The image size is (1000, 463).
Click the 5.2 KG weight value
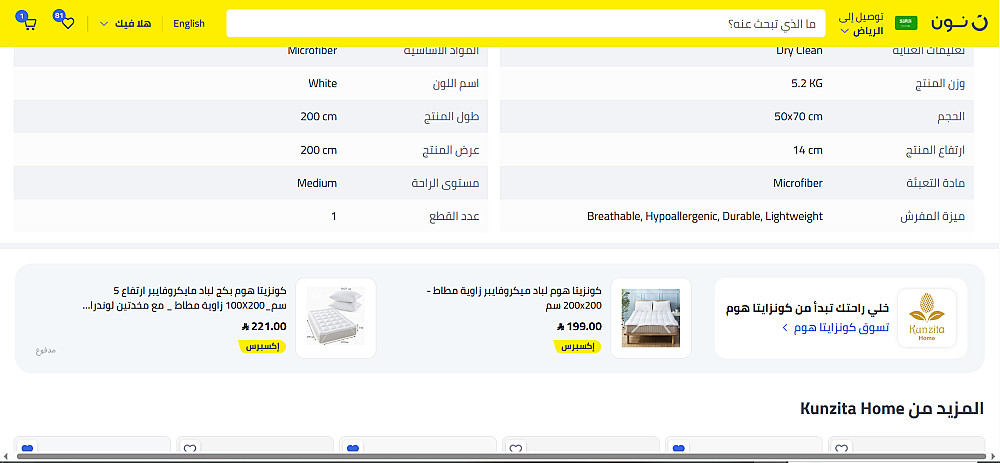tap(807, 83)
